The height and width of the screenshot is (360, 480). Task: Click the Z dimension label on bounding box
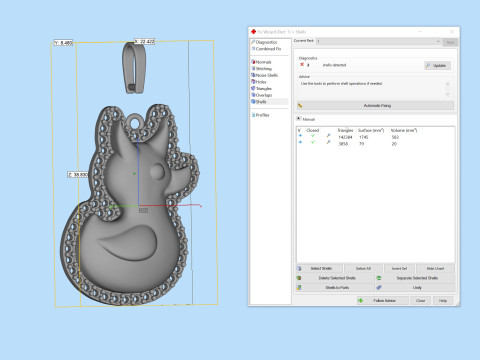click(x=78, y=174)
